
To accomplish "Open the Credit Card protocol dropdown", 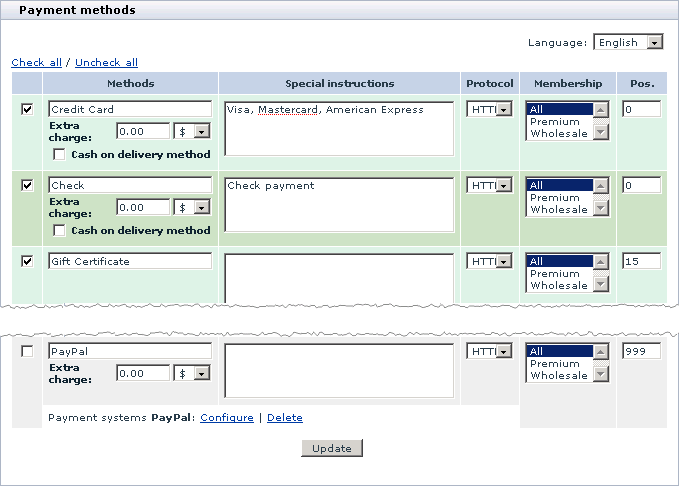I will (489, 109).
